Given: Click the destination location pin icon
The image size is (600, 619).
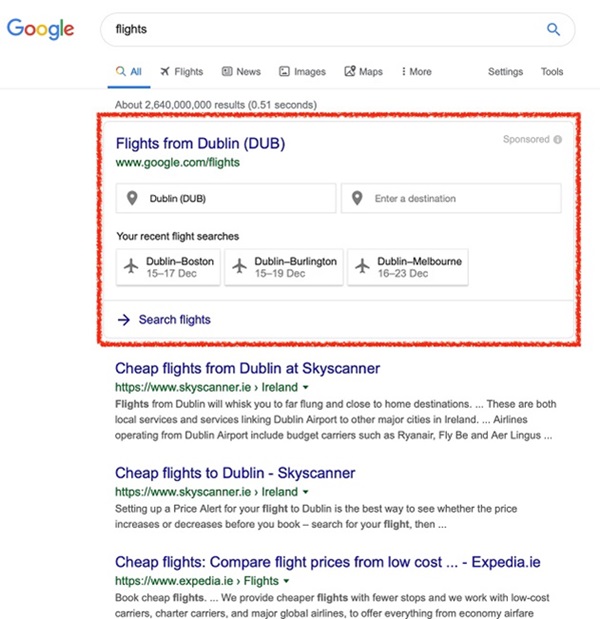Looking at the screenshot, I should 357,199.
